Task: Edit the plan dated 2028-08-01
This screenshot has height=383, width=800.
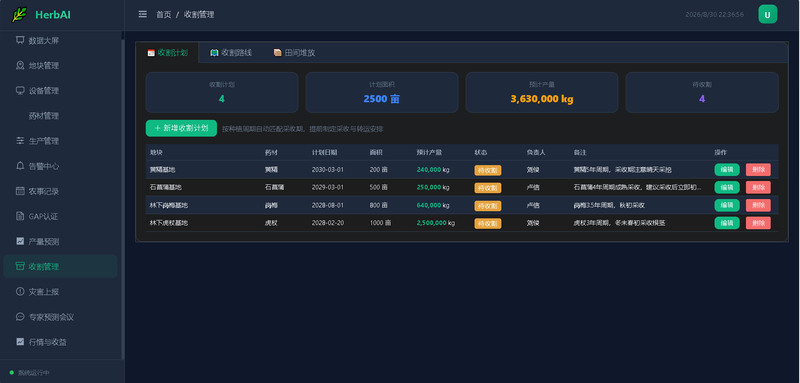Action: [x=727, y=205]
